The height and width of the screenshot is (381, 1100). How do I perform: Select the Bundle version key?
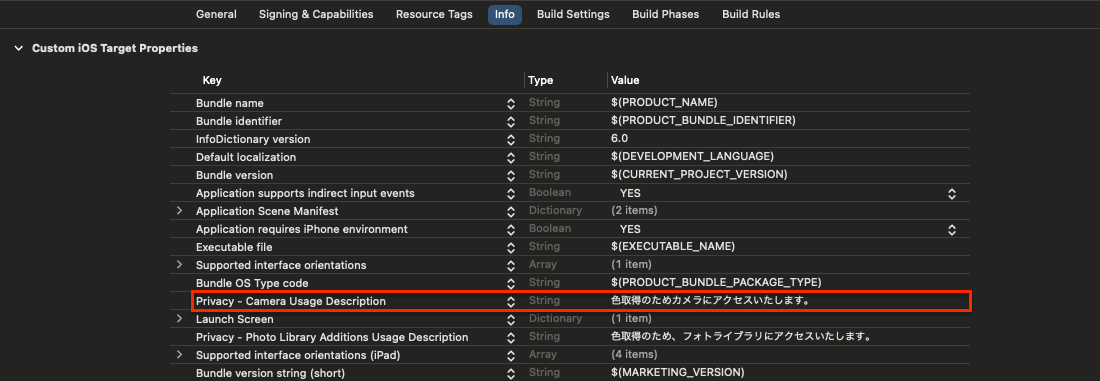pos(234,175)
